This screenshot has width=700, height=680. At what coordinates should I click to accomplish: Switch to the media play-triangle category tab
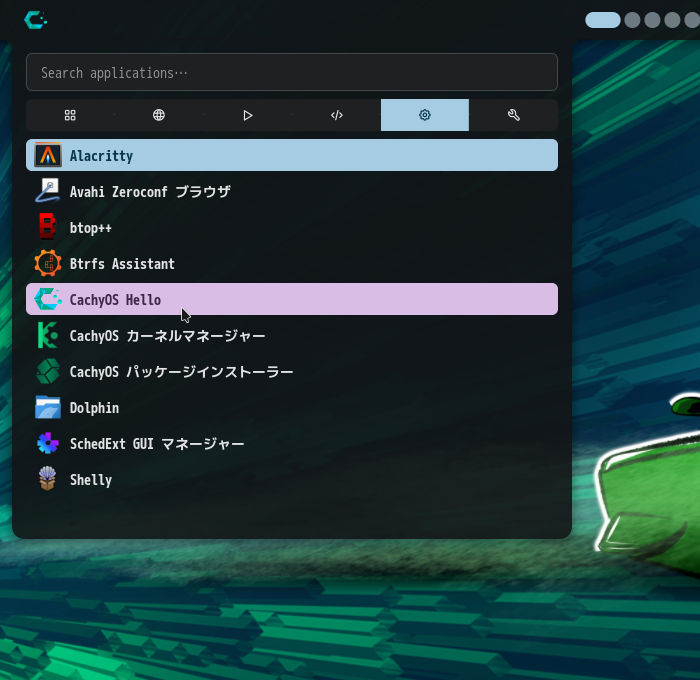point(248,115)
